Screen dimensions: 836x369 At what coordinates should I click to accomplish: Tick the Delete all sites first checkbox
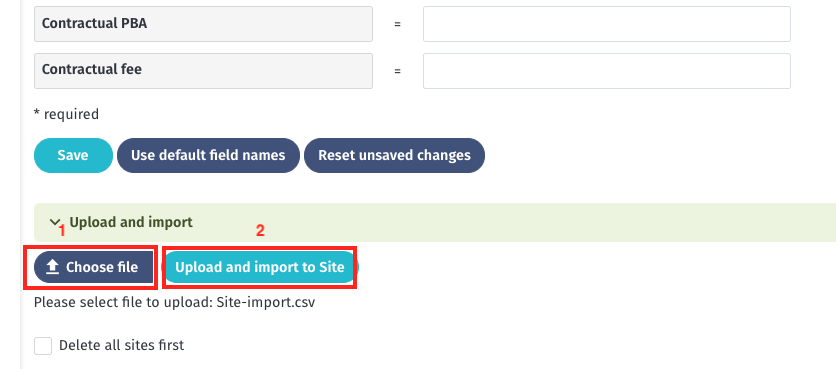click(43, 346)
